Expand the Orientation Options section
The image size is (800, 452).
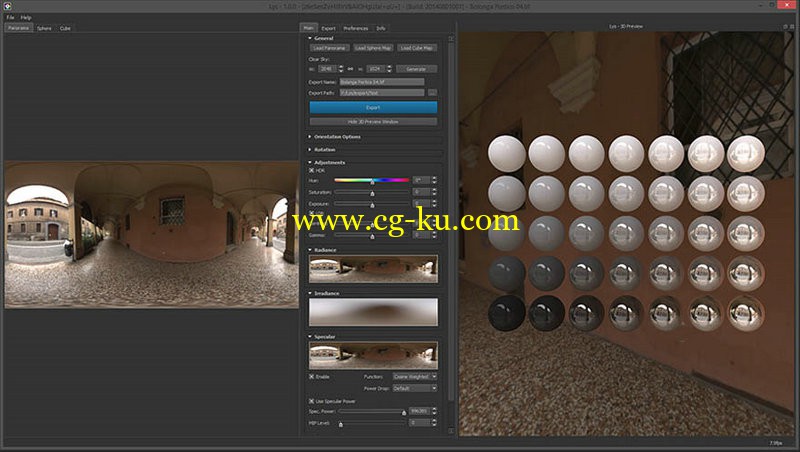tap(335, 137)
